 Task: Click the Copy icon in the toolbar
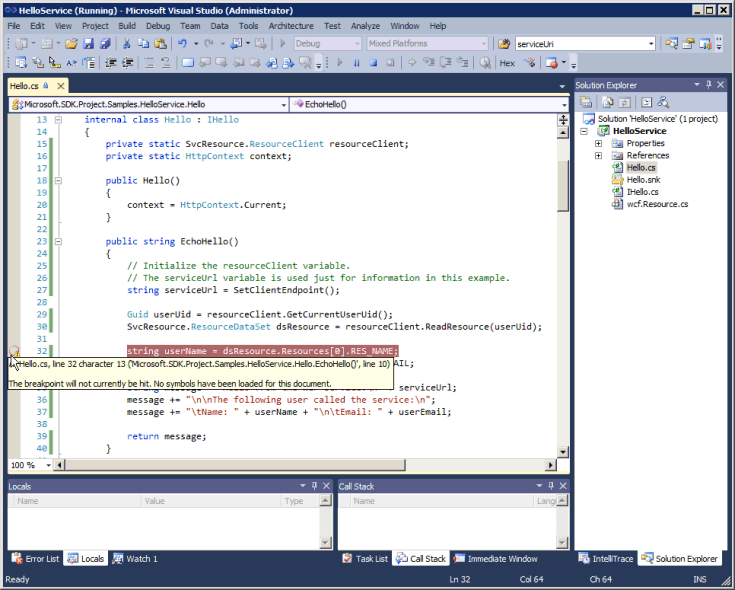pos(143,44)
